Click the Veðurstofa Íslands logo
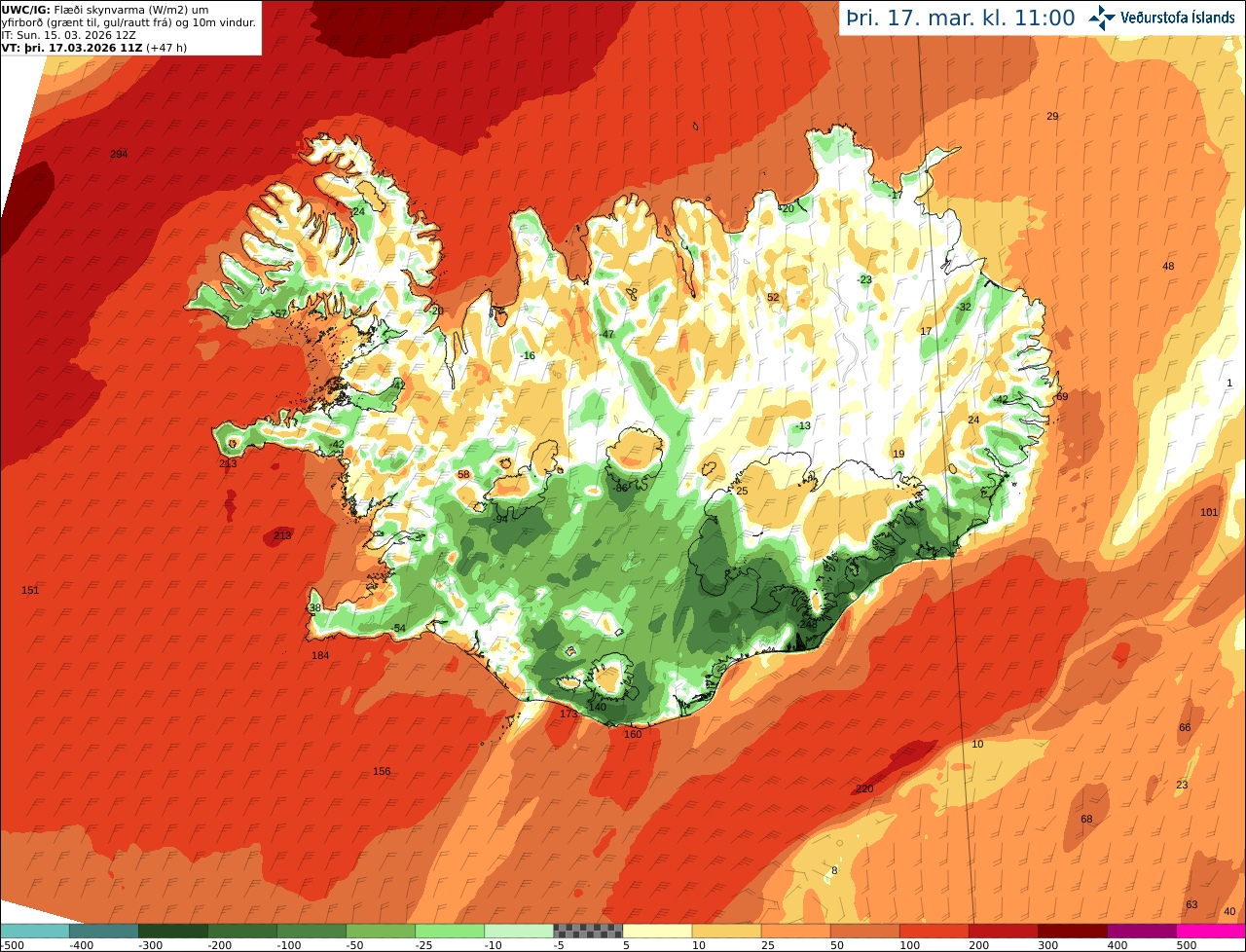Screen dimensions: 1246x952 coord(1162,18)
